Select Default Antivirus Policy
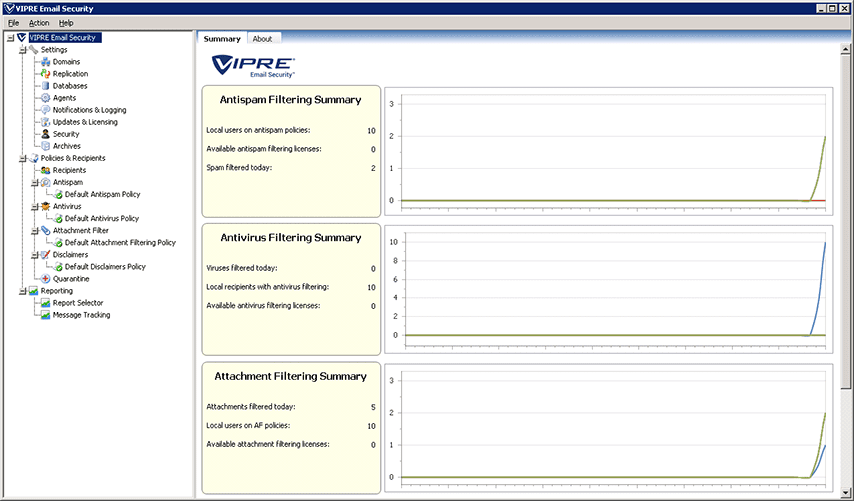The width and height of the screenshot is (854, 501). click(101, 218)
